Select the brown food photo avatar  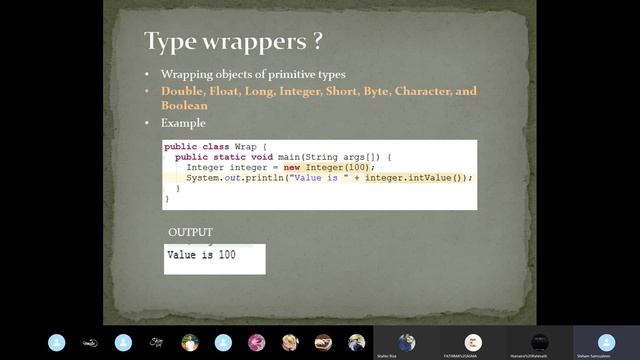coord(323,342)
